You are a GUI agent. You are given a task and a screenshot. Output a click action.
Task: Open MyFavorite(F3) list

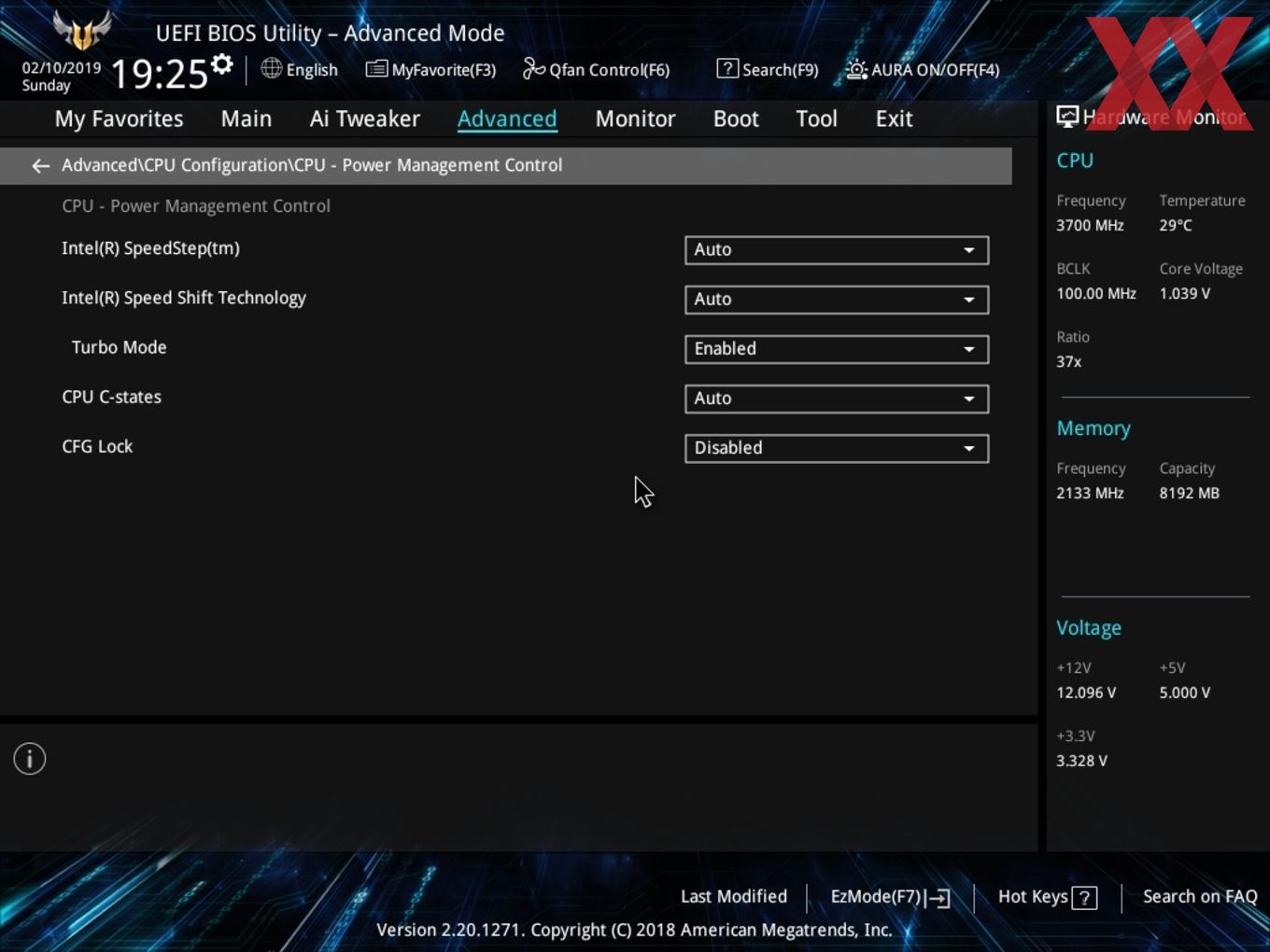430,69
